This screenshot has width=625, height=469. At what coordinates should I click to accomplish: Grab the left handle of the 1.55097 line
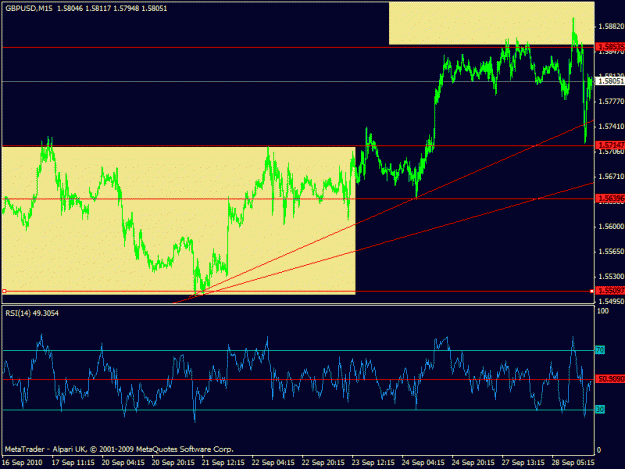pos(4,291)
